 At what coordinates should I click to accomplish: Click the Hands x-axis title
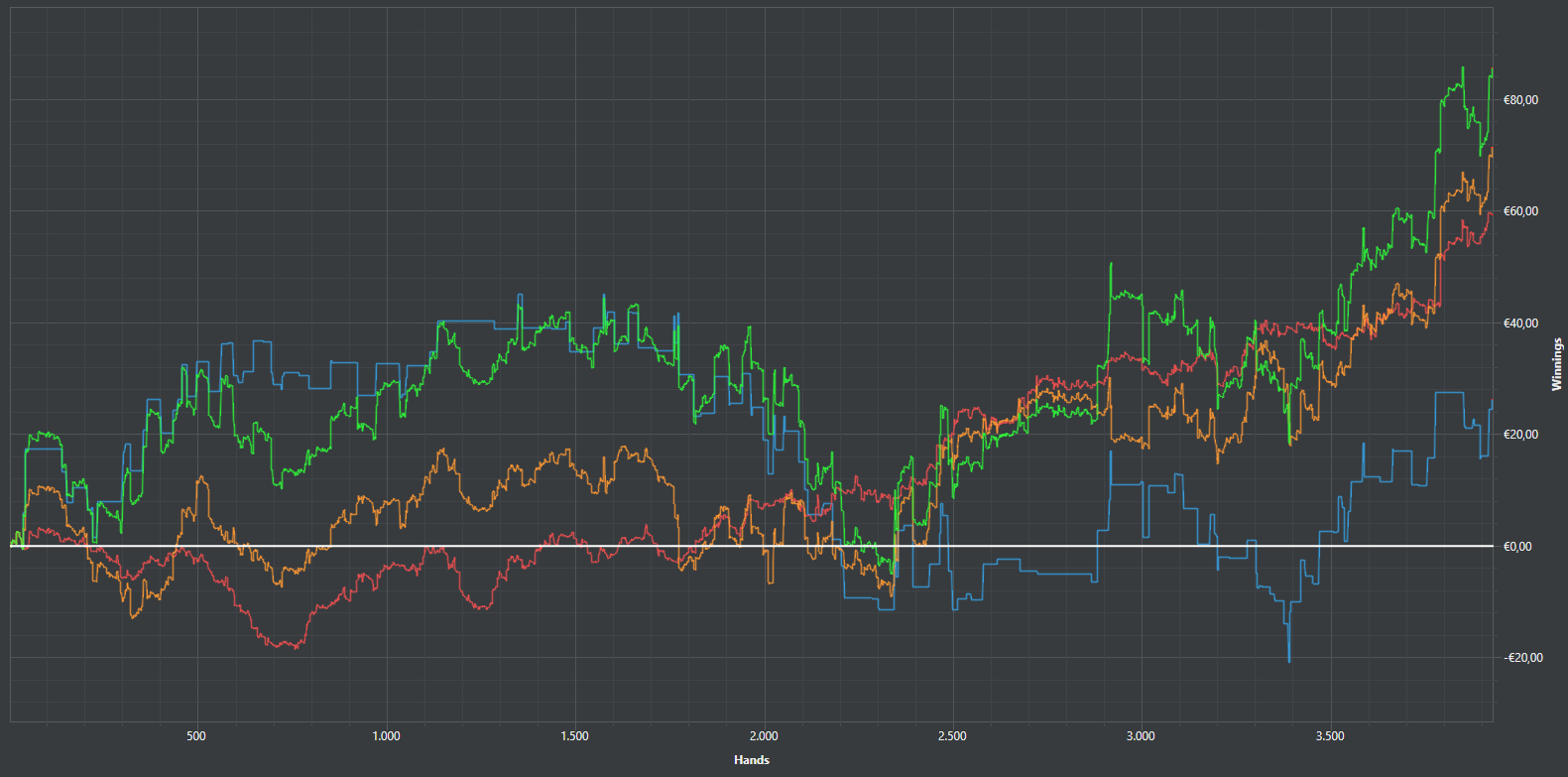tap(752, 760)
